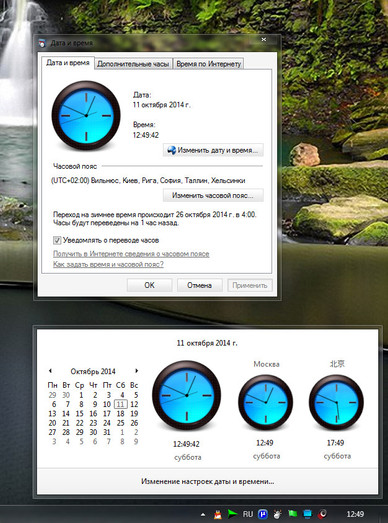388x523 pixels.
Task: Choose date 23 in the calendar
Action: point(93,423)
